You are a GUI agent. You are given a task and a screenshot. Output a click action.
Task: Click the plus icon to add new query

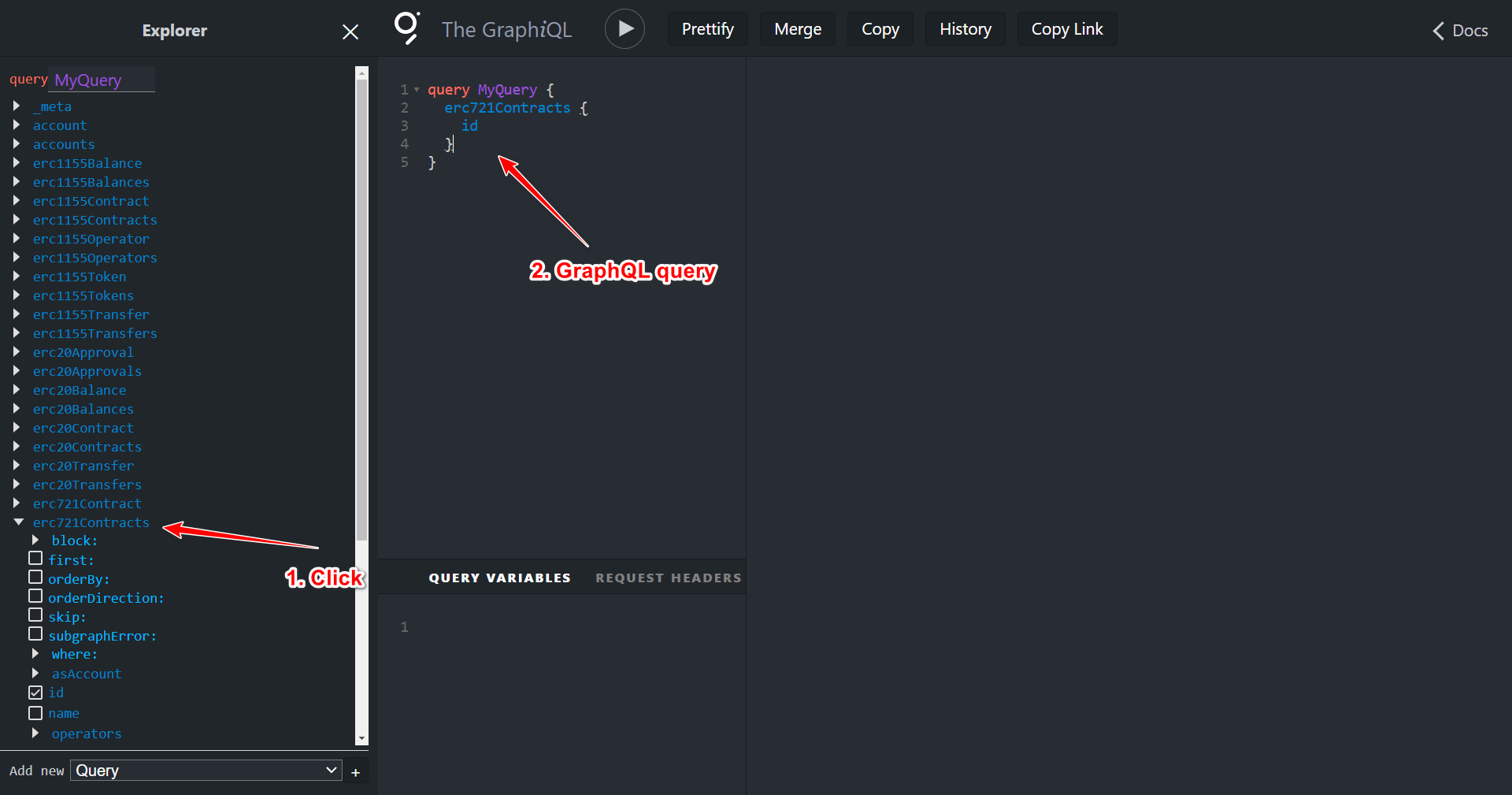point(355,772)
